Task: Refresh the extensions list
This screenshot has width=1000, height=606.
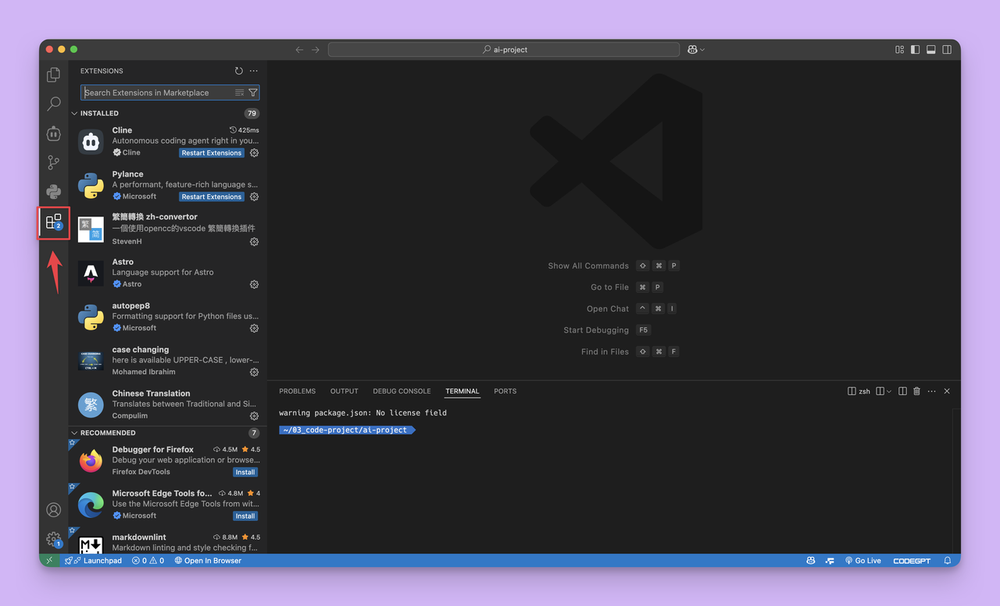Action: tap(238, 71)
